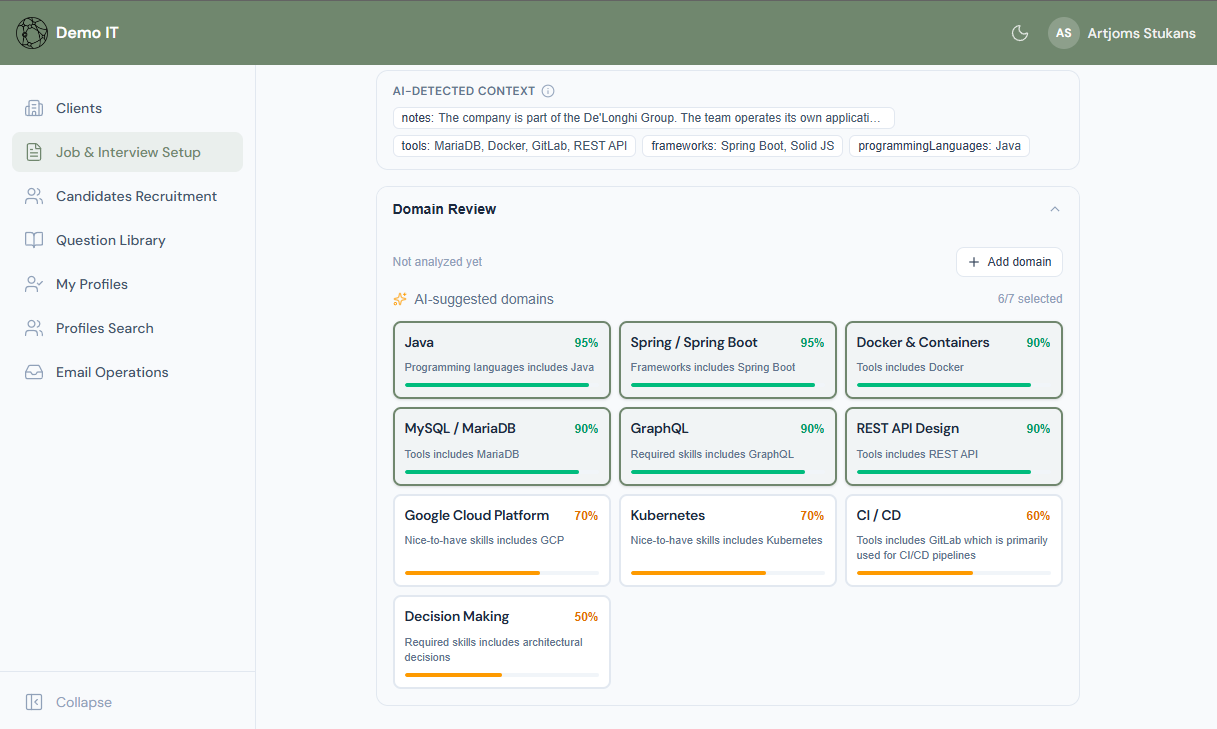Click the AI-detected context info icon
Viewport: 1217px width, 729px height.
click(x=548, y=91)
